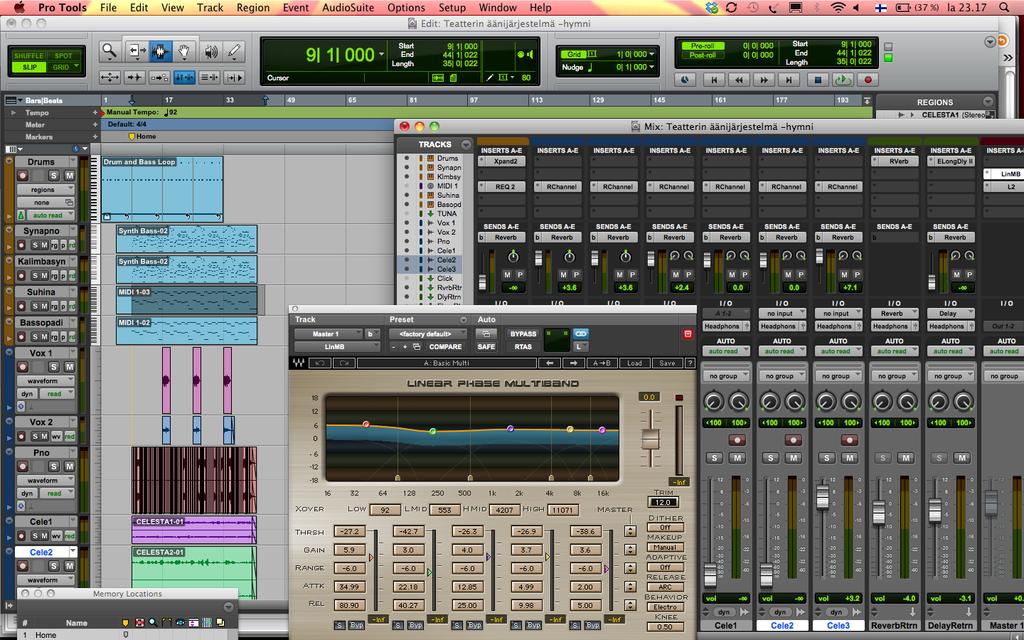1024x640 pixels.
Task: Click the loop Play transport button
Action: click(842, 80)
